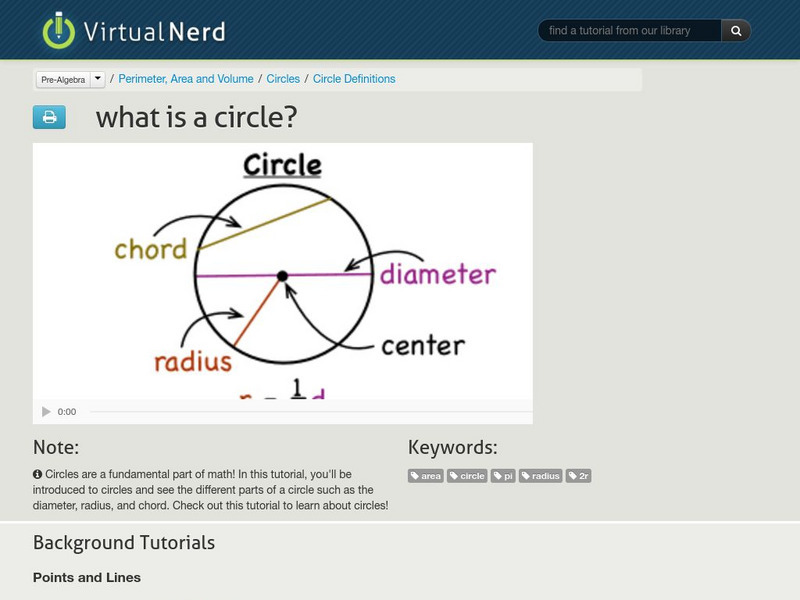This screenshot has height=600, width=800.
Task: Choose the 'pi' keyword tag
Action: click(503, 476)
